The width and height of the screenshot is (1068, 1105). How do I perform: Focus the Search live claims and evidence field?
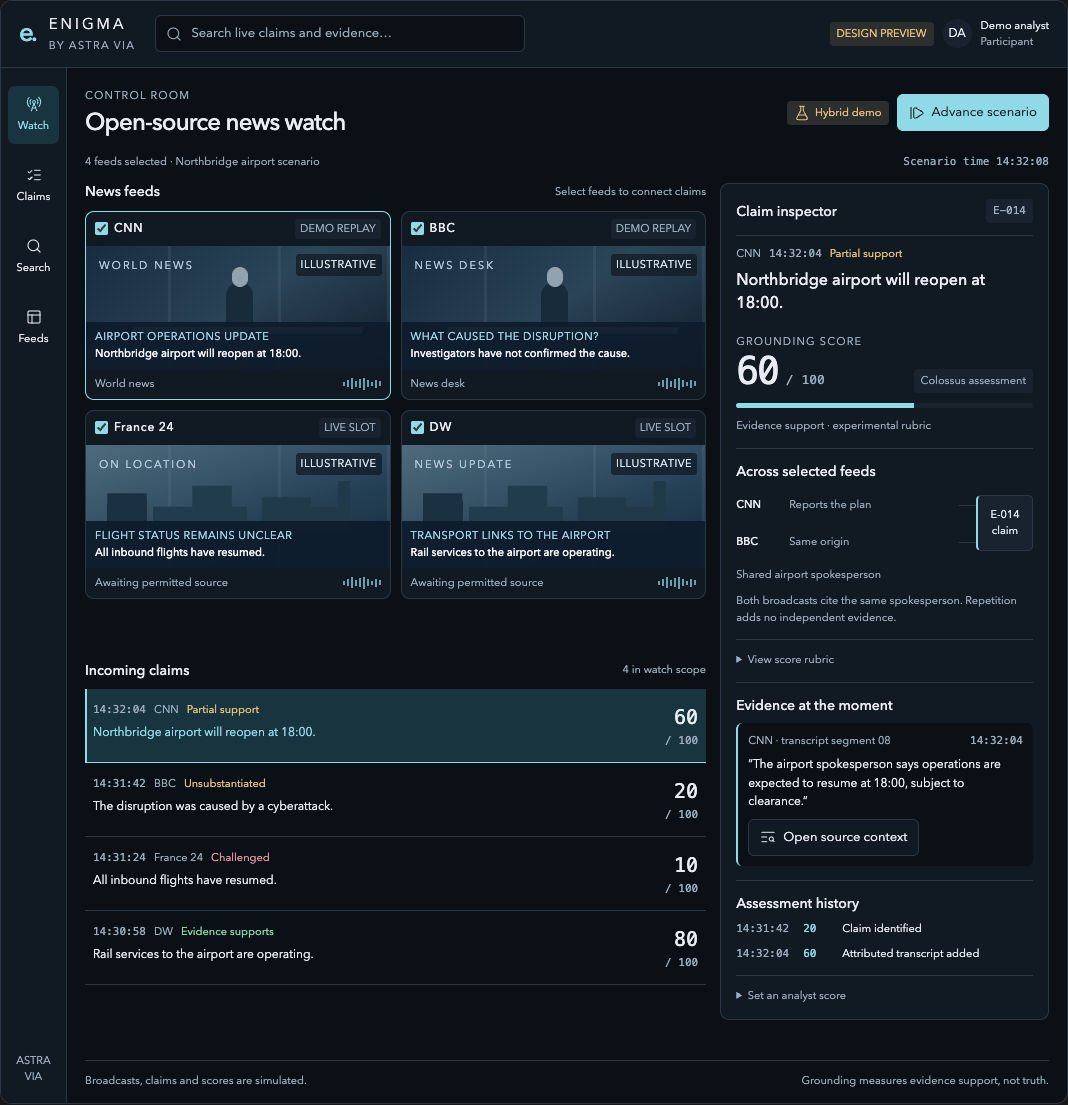(x=340, y=33)
